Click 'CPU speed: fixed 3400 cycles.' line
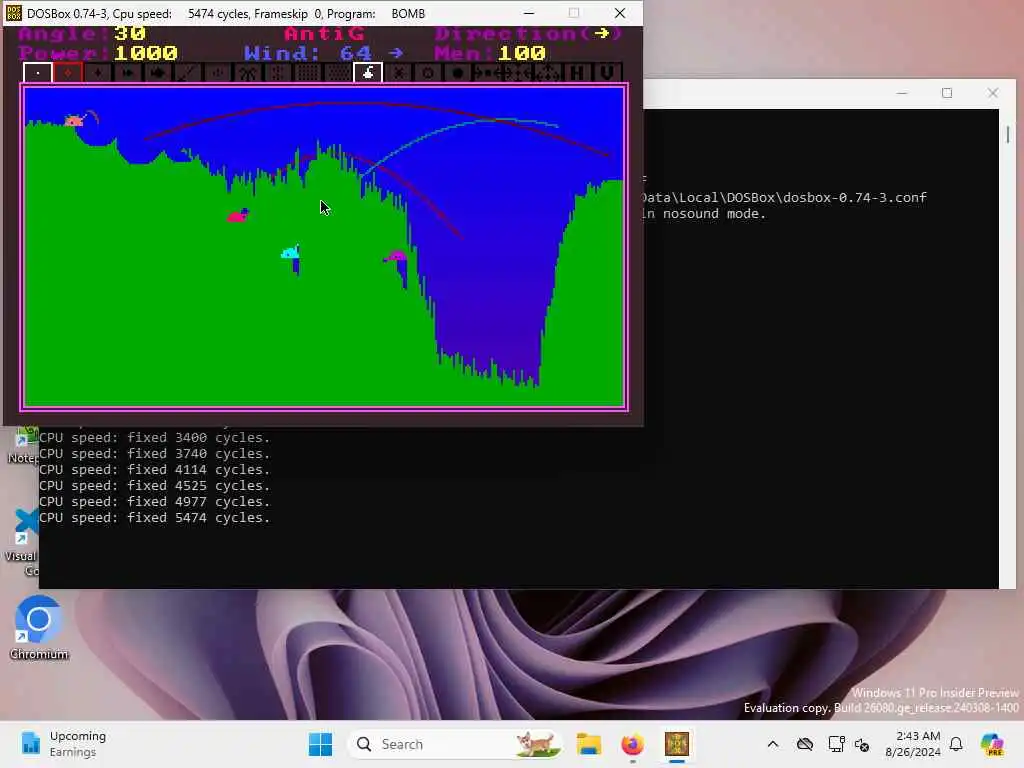This screenshot has height=768, width=1024. [154, 438]
